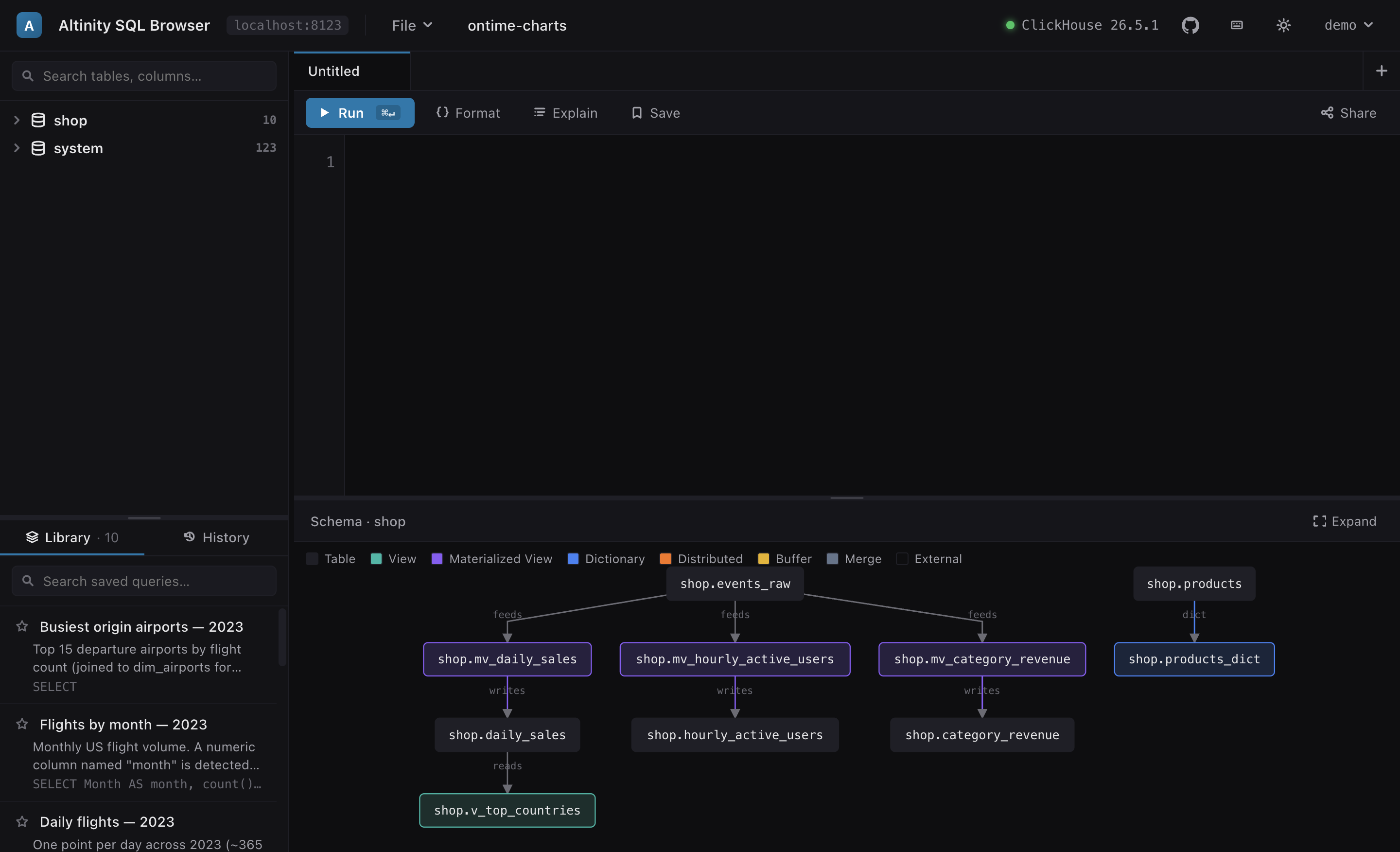Format the SQL query
This screenshot has width=1400, height=852.
tap(468, 112)
